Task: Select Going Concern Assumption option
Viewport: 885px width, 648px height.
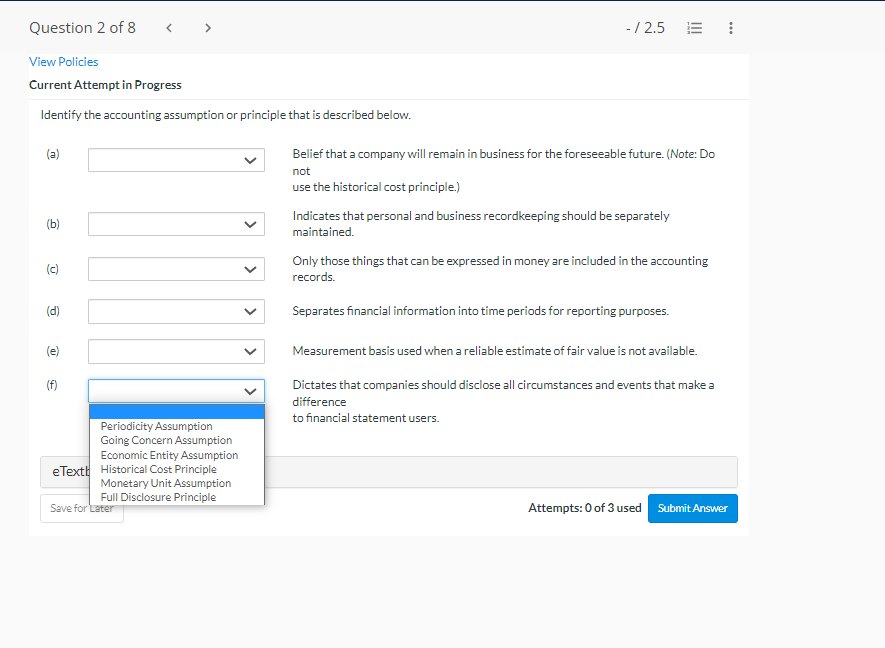Action: click(166, 439)
